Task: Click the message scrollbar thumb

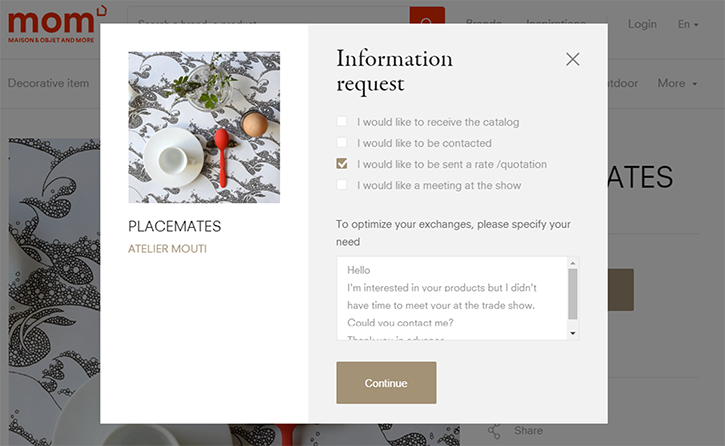Action: click(x=573, y=294)
